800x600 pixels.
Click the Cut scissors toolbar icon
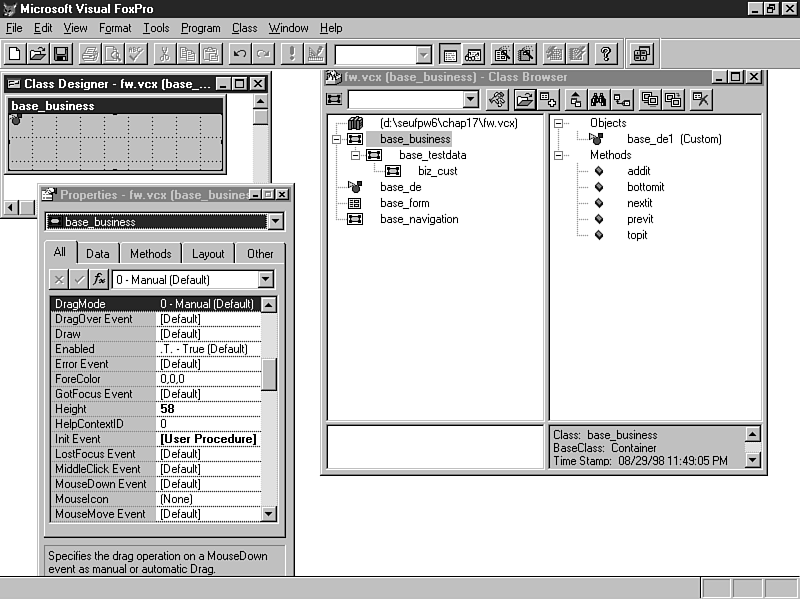[164, 53]
